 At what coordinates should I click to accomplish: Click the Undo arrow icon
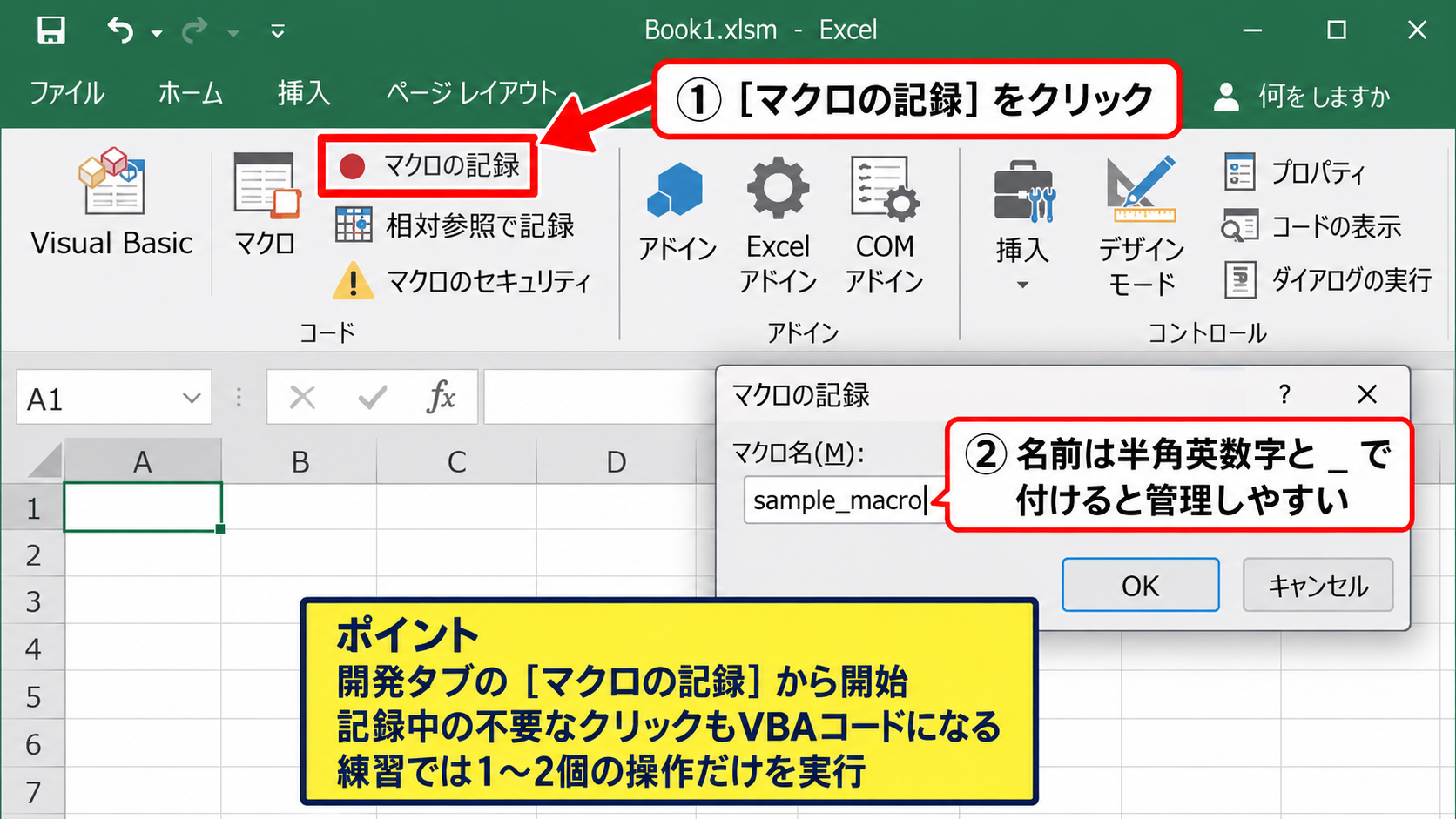(120, 30)
